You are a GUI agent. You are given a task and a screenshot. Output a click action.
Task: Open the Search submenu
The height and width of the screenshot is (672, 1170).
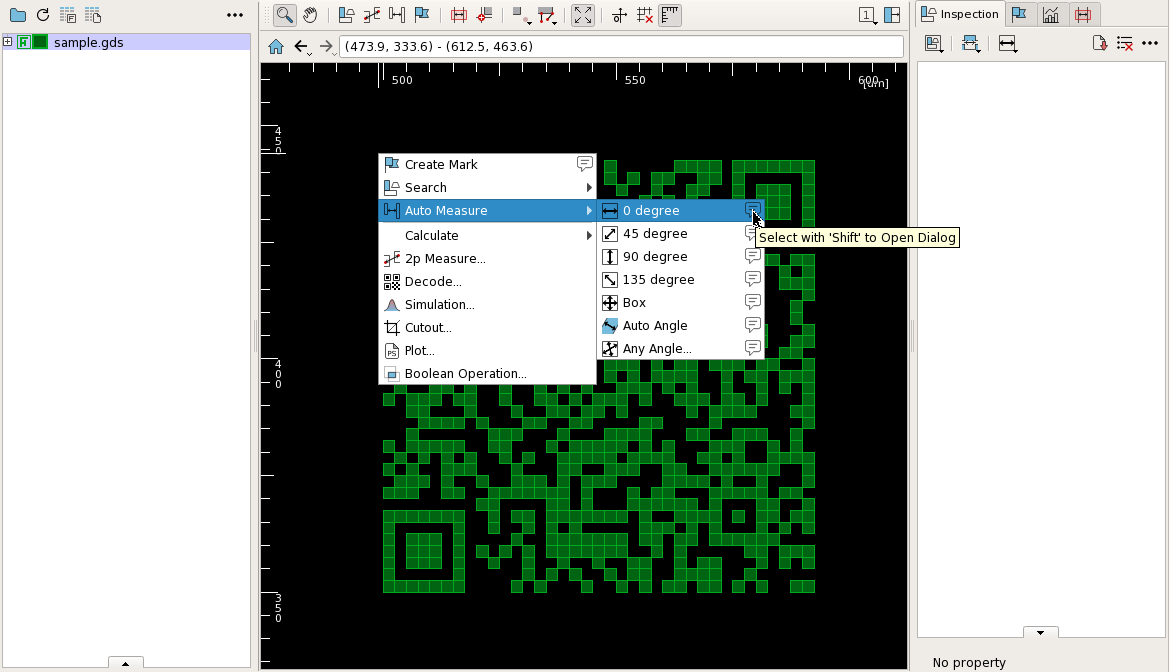[x=488, y=187]
